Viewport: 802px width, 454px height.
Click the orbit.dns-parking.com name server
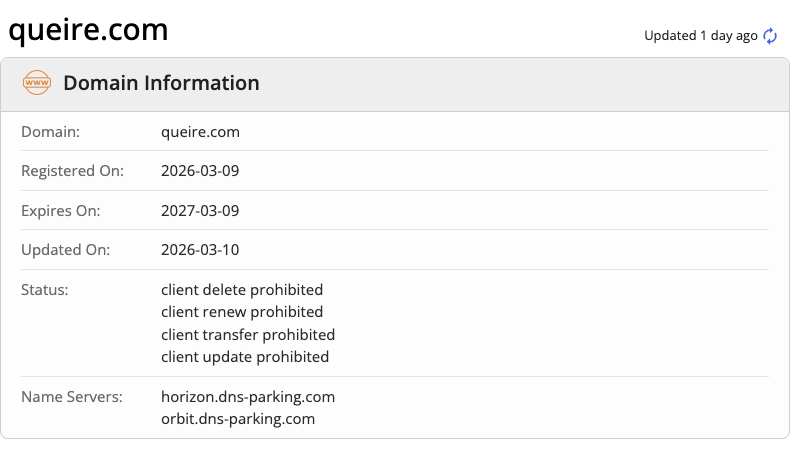(238, 419)
